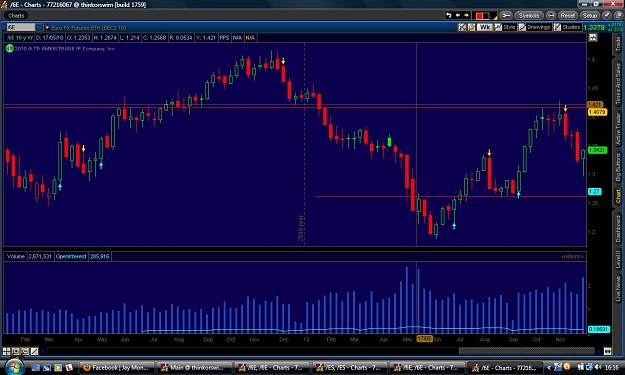
Task: Click the wrench tool button
Action: (506, 16)
